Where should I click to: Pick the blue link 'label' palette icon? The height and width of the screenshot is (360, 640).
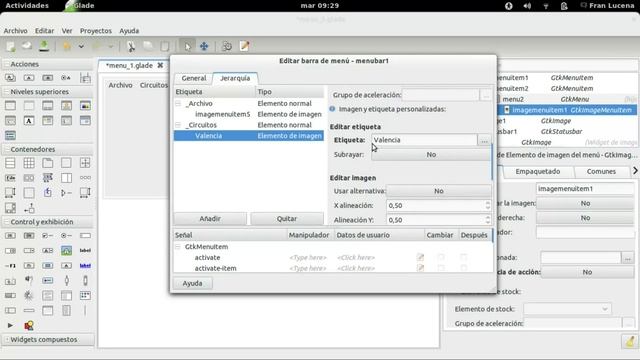coord(85,266)
